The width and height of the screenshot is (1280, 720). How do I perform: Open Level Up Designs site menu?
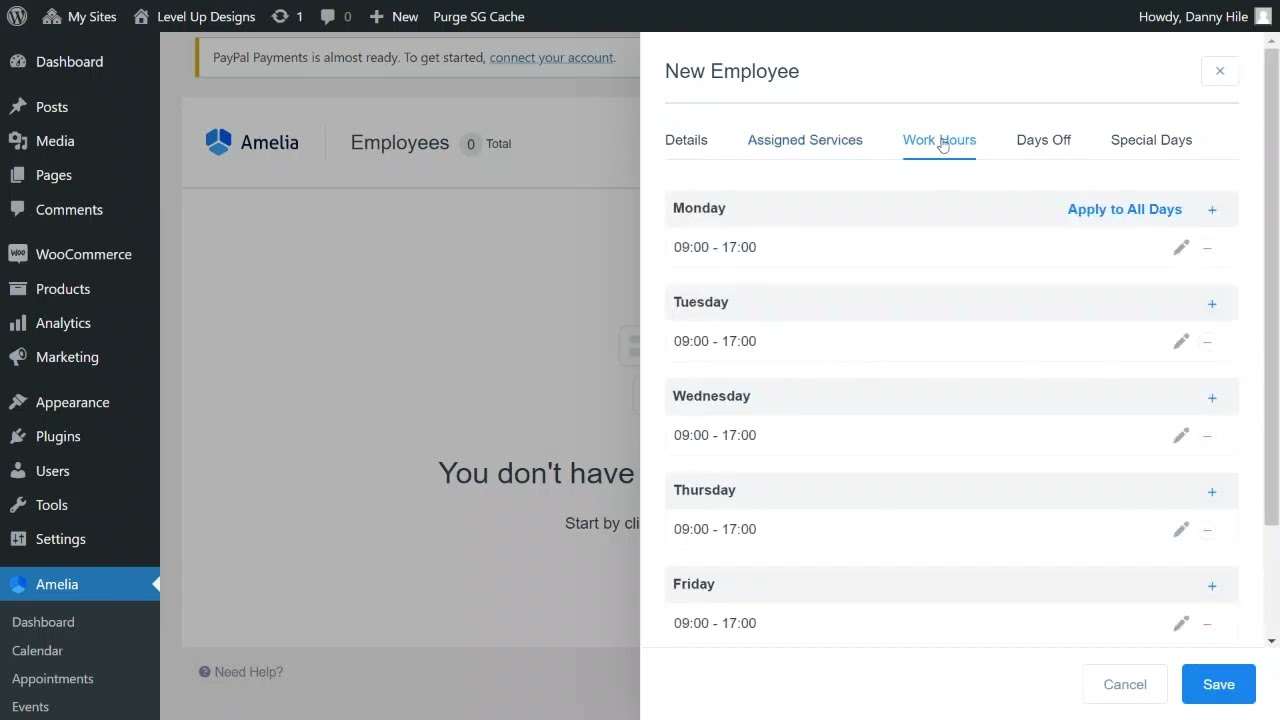click(195, 16)
